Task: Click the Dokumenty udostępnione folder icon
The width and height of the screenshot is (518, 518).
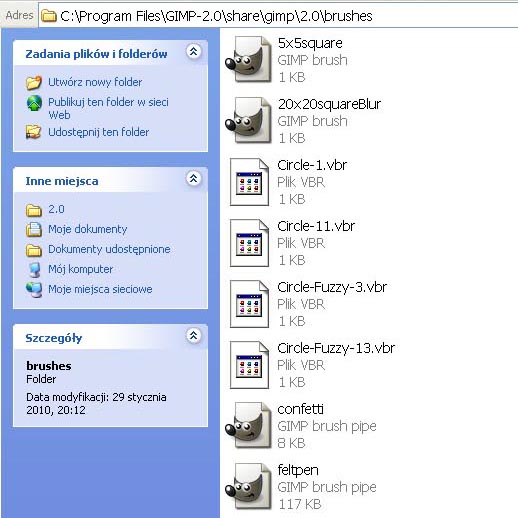Action: click(34, 250)
